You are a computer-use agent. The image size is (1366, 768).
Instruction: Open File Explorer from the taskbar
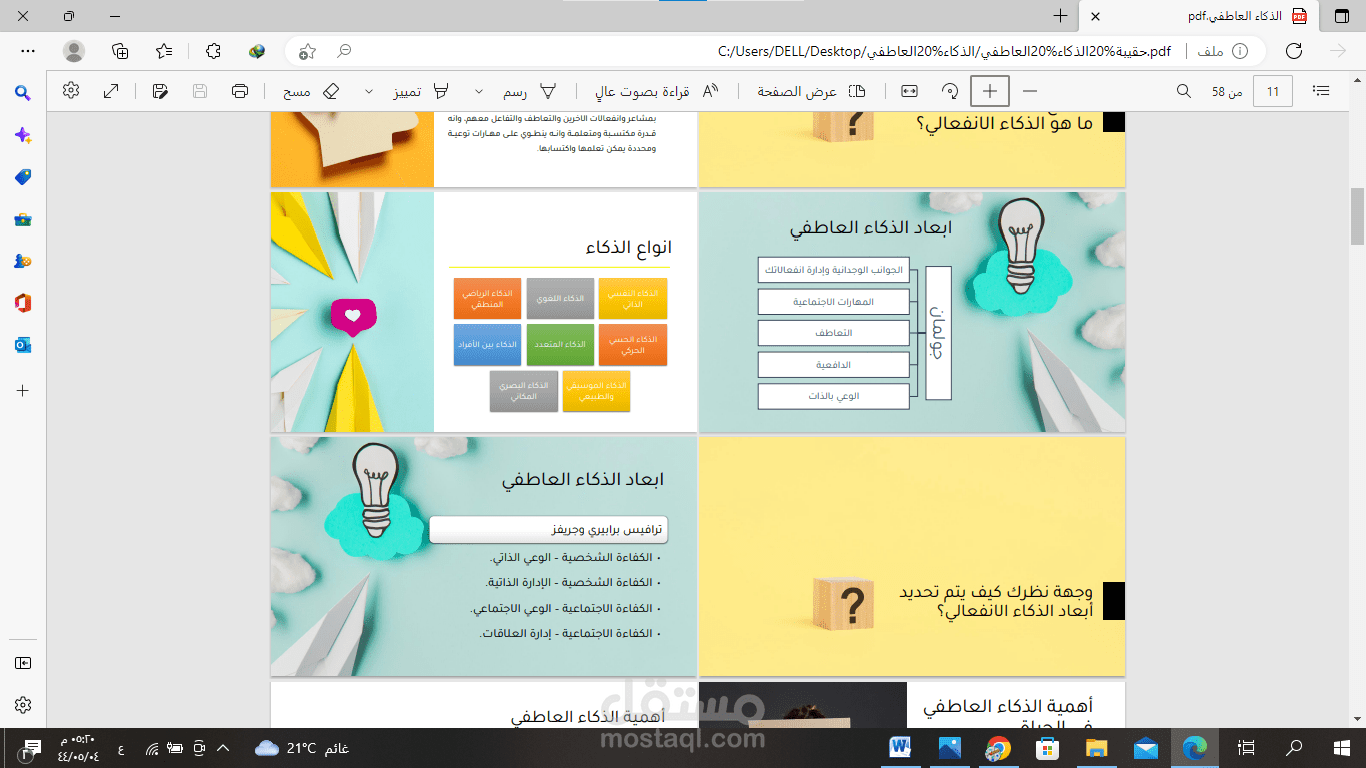pyautogui.click(x=1096, y=747)
